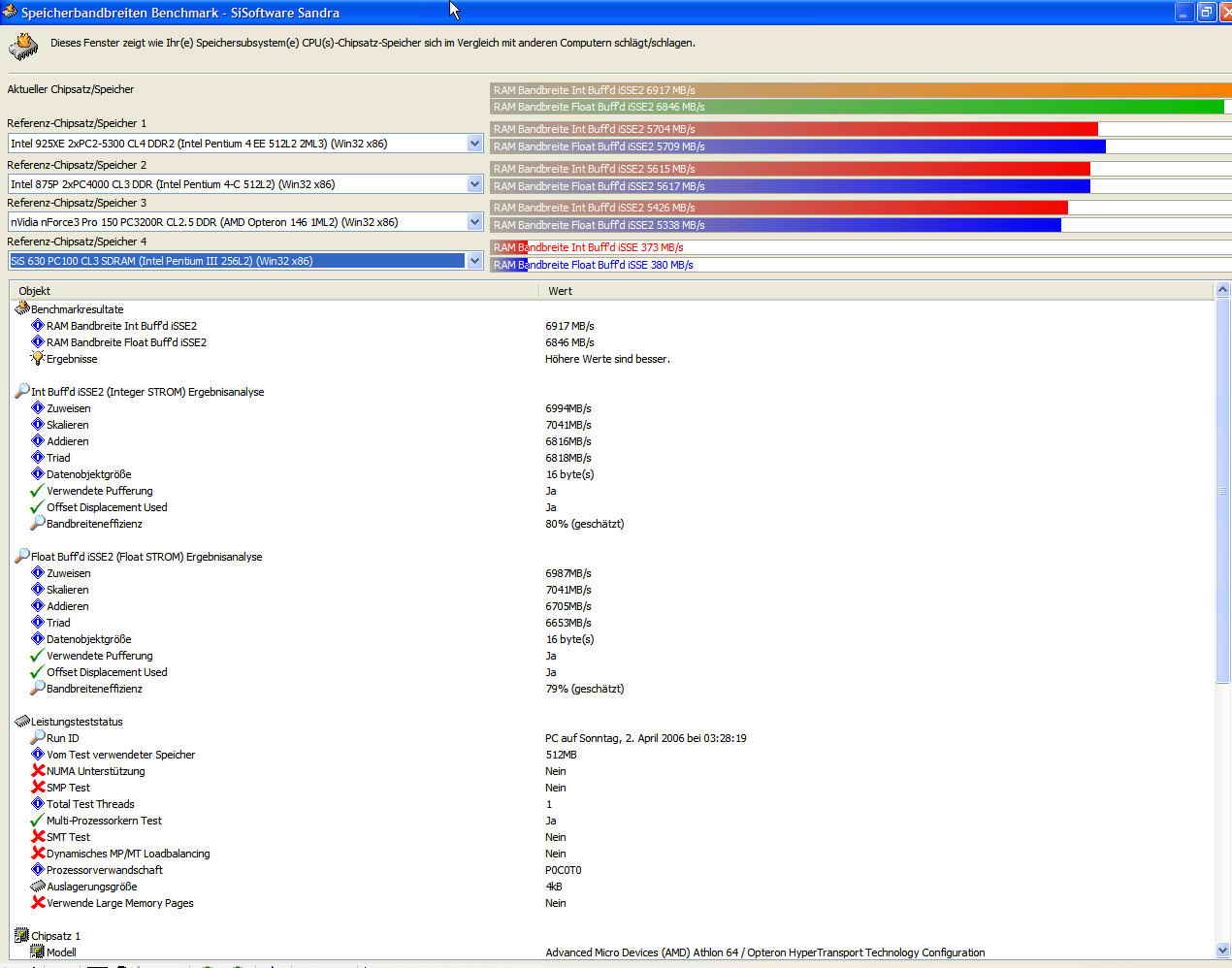Sort by the Wert column header
The width and height of the screenshot is (1232, 968).
click(876, 290)
